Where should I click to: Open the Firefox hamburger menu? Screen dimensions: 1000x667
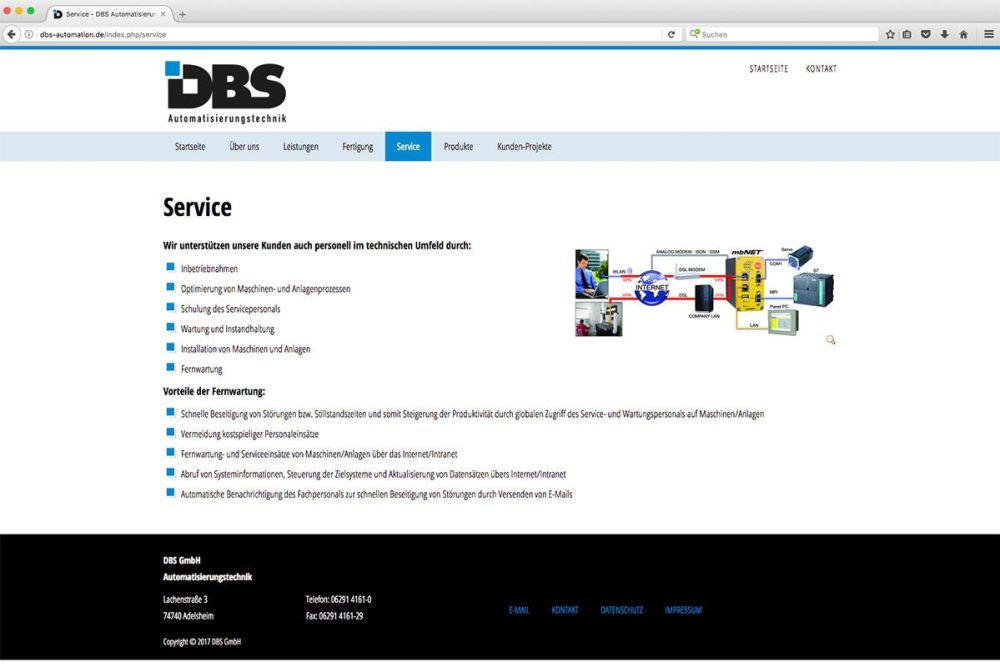point(988,33)
